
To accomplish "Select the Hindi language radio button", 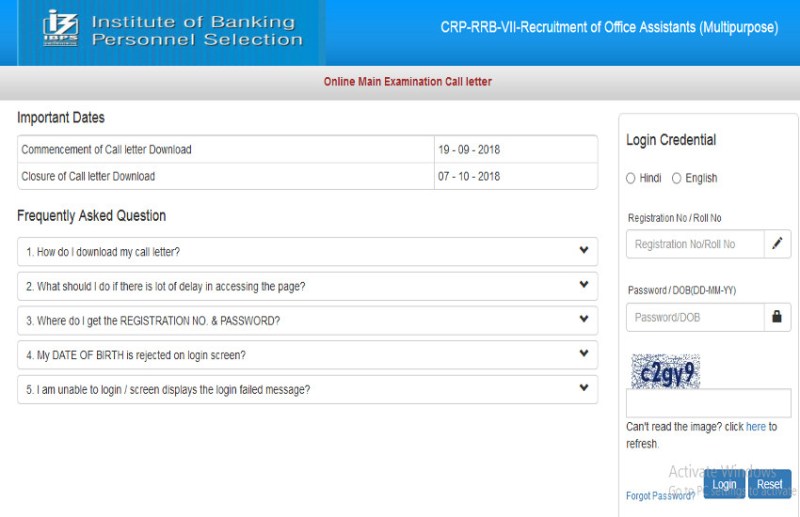I will click(x=631, y=178).
